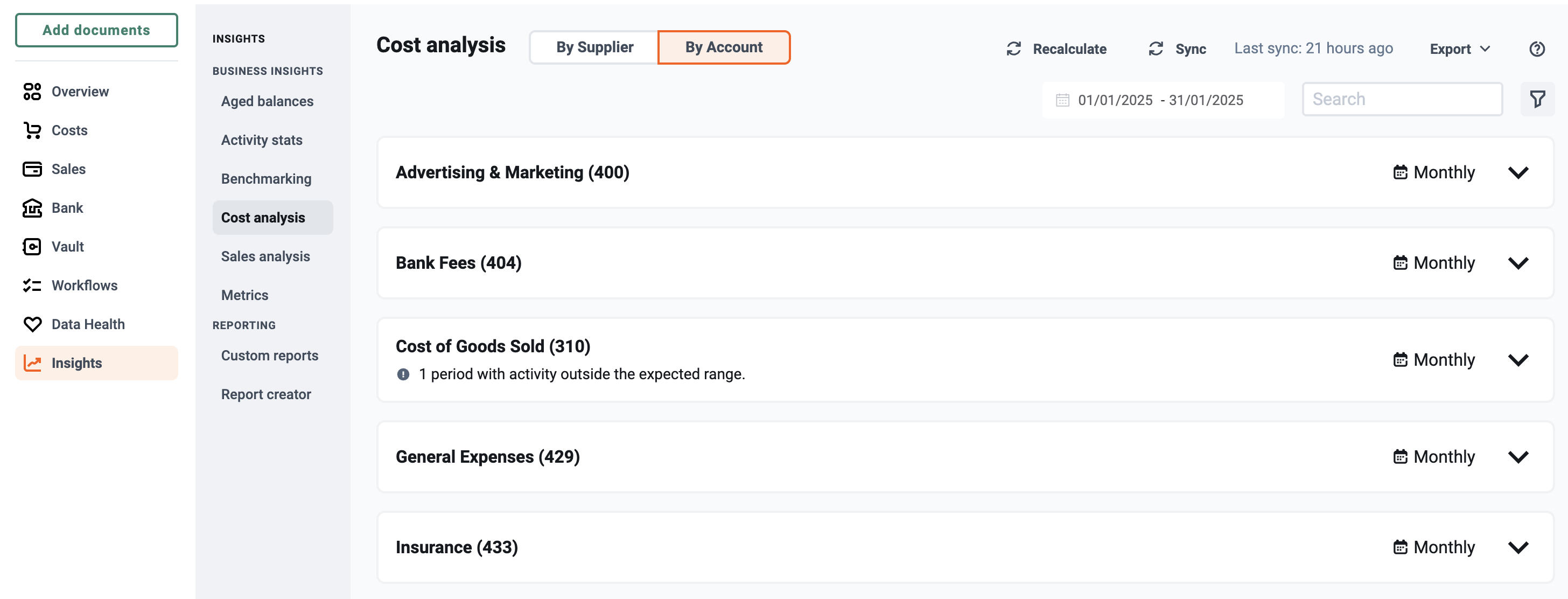1568x599 pixels.
Task: Click the 'General Expenses (429)' account title
Action: tap(487, 457)
